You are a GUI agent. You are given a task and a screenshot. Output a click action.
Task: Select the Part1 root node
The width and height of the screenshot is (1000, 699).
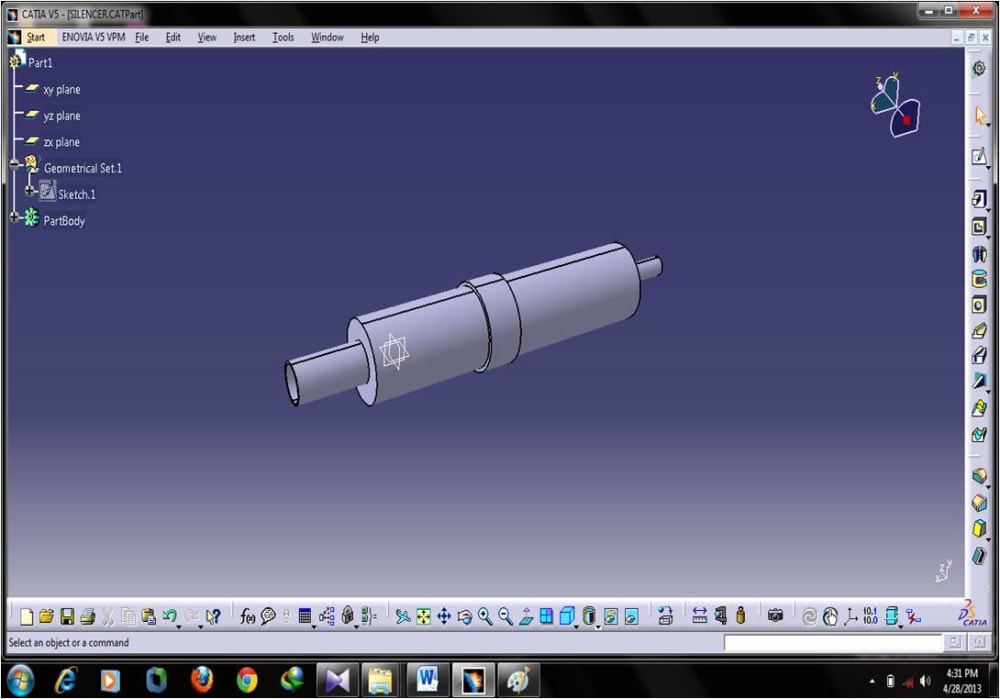click(x=40, y=63)
